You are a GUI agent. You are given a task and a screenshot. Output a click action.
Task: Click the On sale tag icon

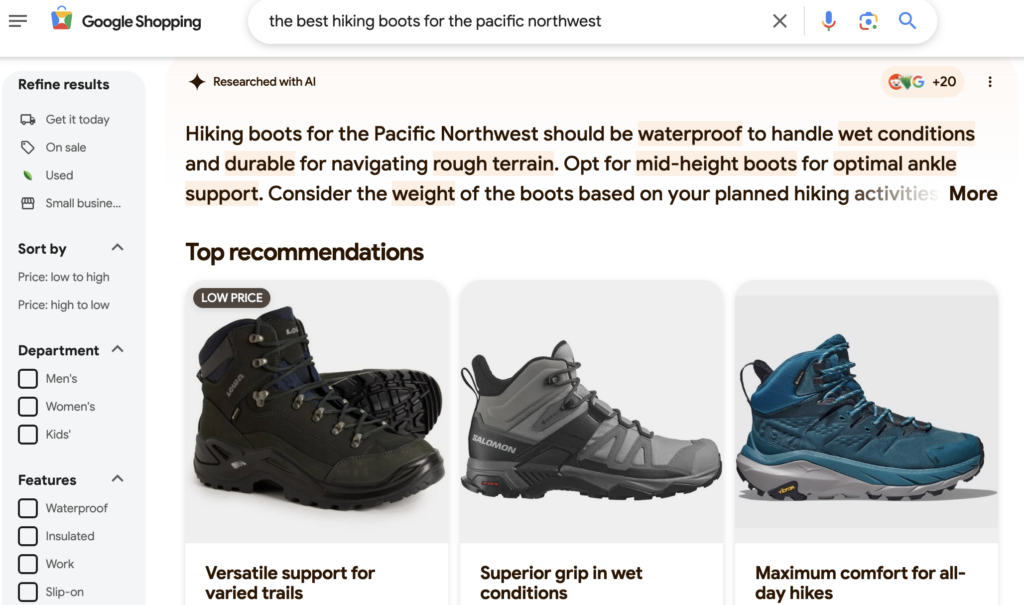(27, 147)
